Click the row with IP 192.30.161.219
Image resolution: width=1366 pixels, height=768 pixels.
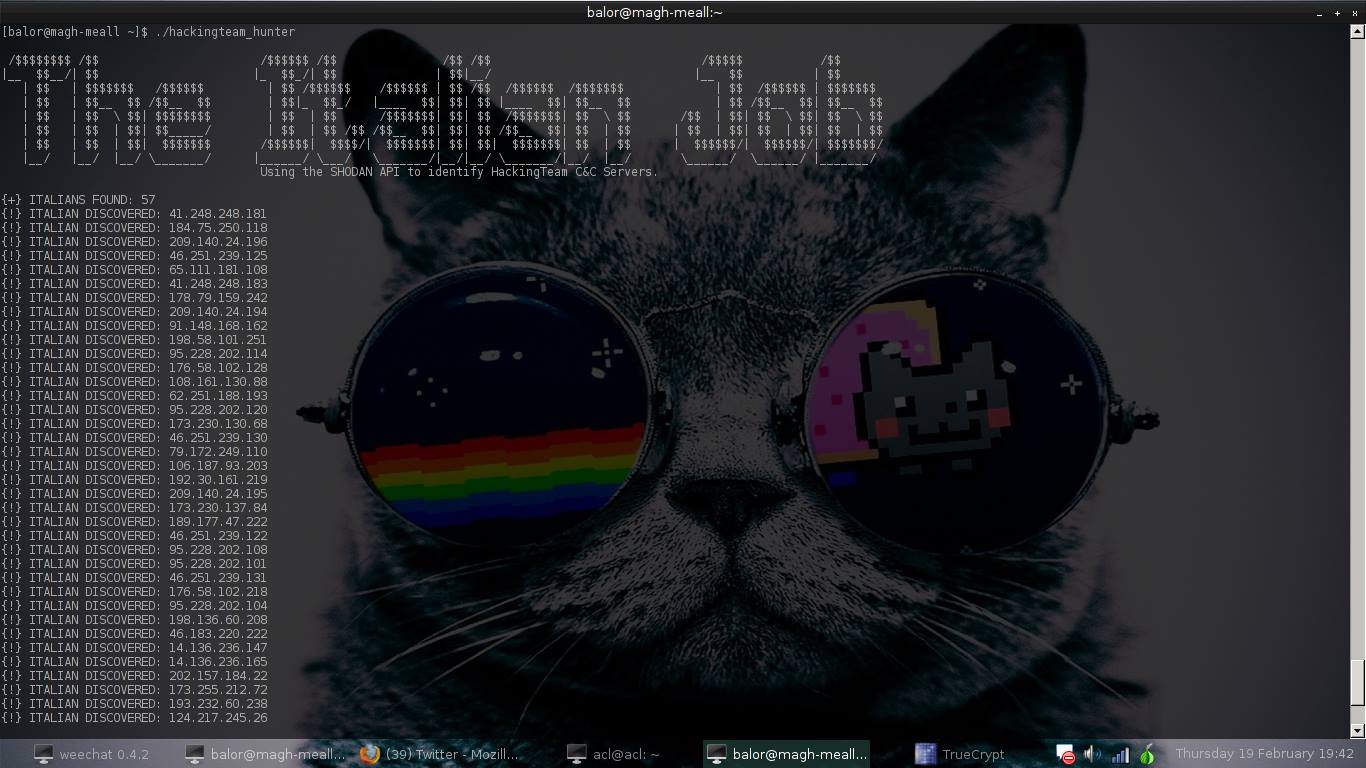[134, 480]
